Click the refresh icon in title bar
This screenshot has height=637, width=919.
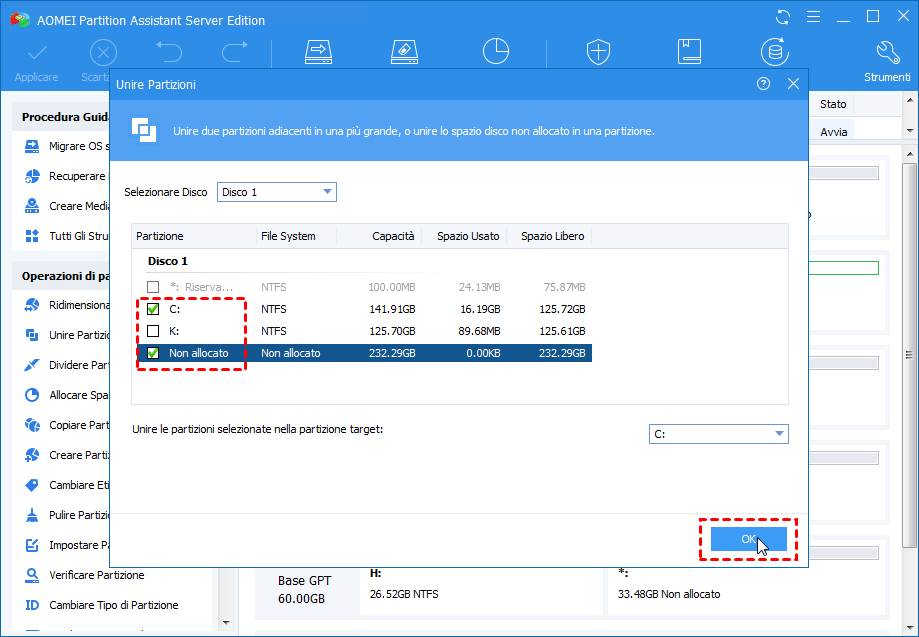tap(782, 17)
